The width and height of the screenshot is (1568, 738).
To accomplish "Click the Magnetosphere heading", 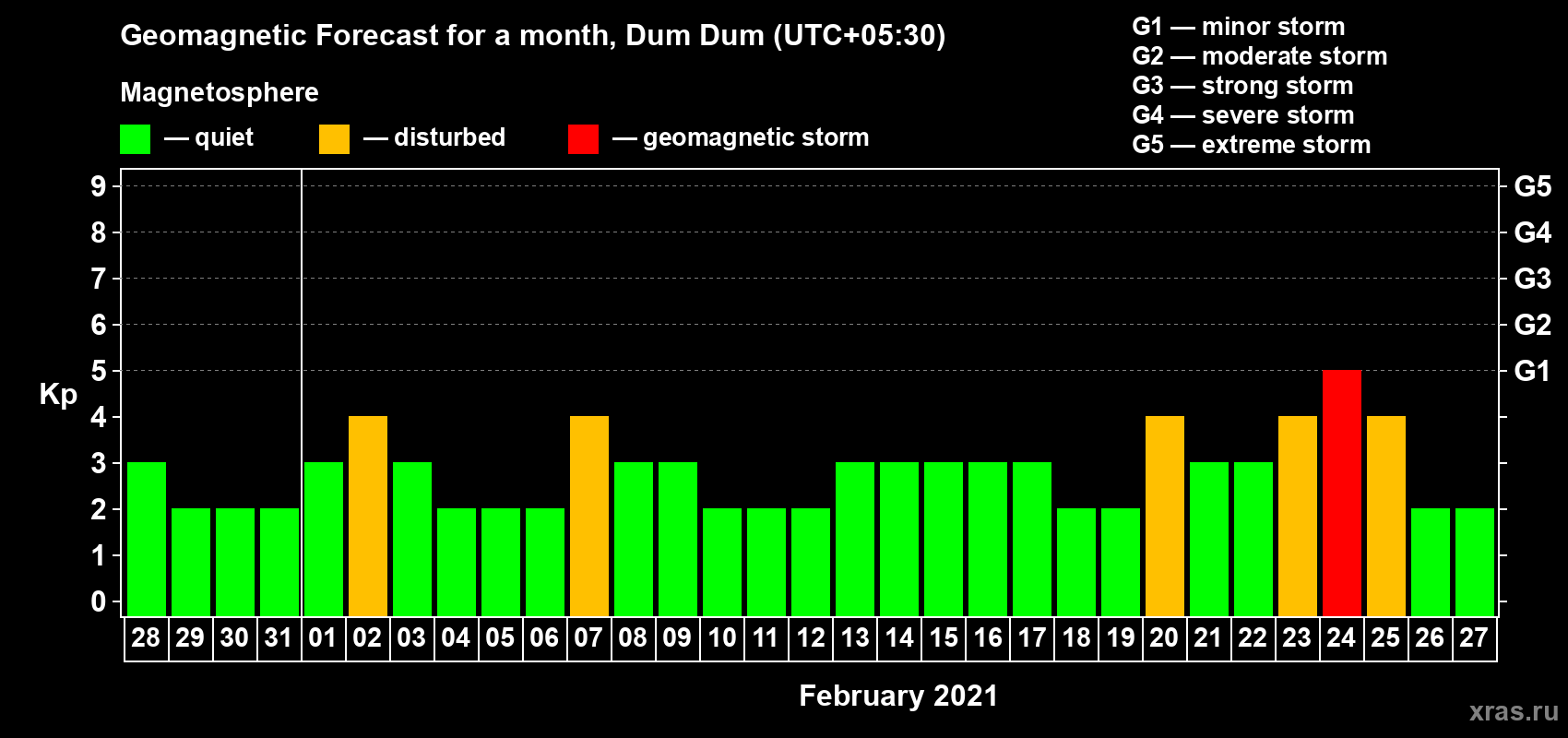I will point(220,92).
